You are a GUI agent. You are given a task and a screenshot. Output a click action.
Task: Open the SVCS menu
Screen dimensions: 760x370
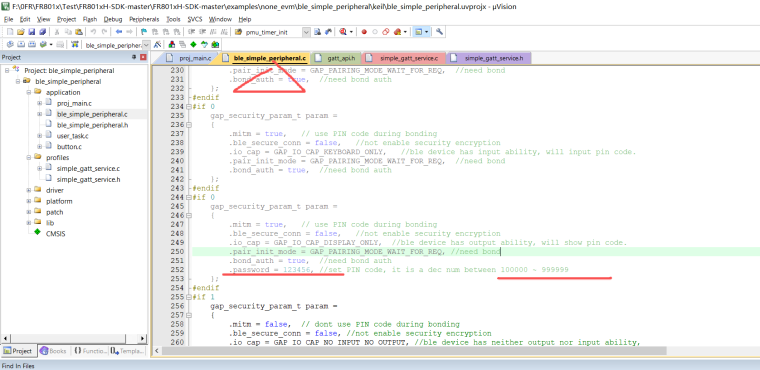tap(195, 19)
